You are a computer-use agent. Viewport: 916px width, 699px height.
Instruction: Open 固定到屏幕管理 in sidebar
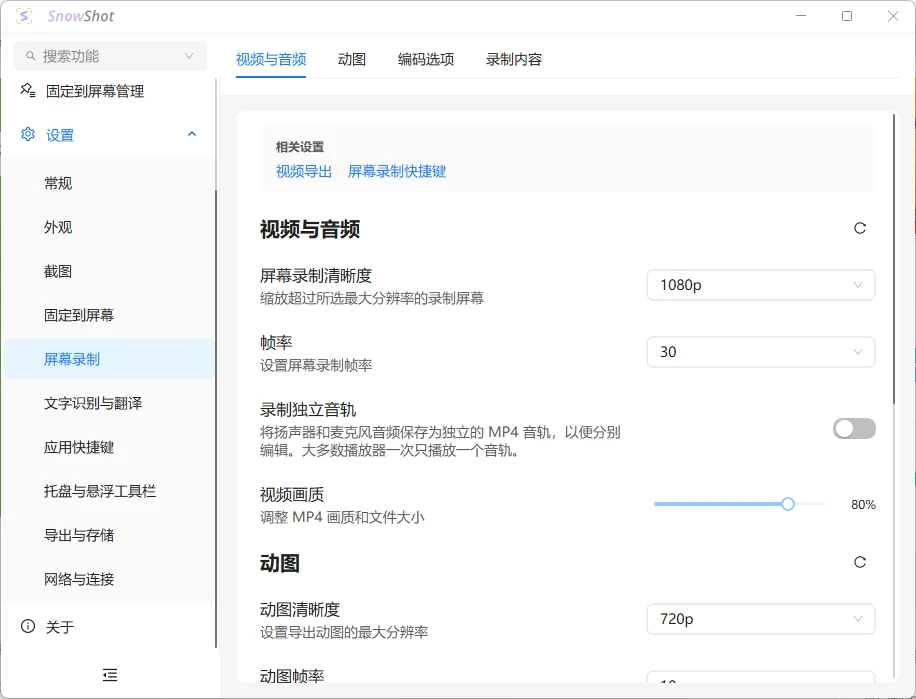click(109, 91)
